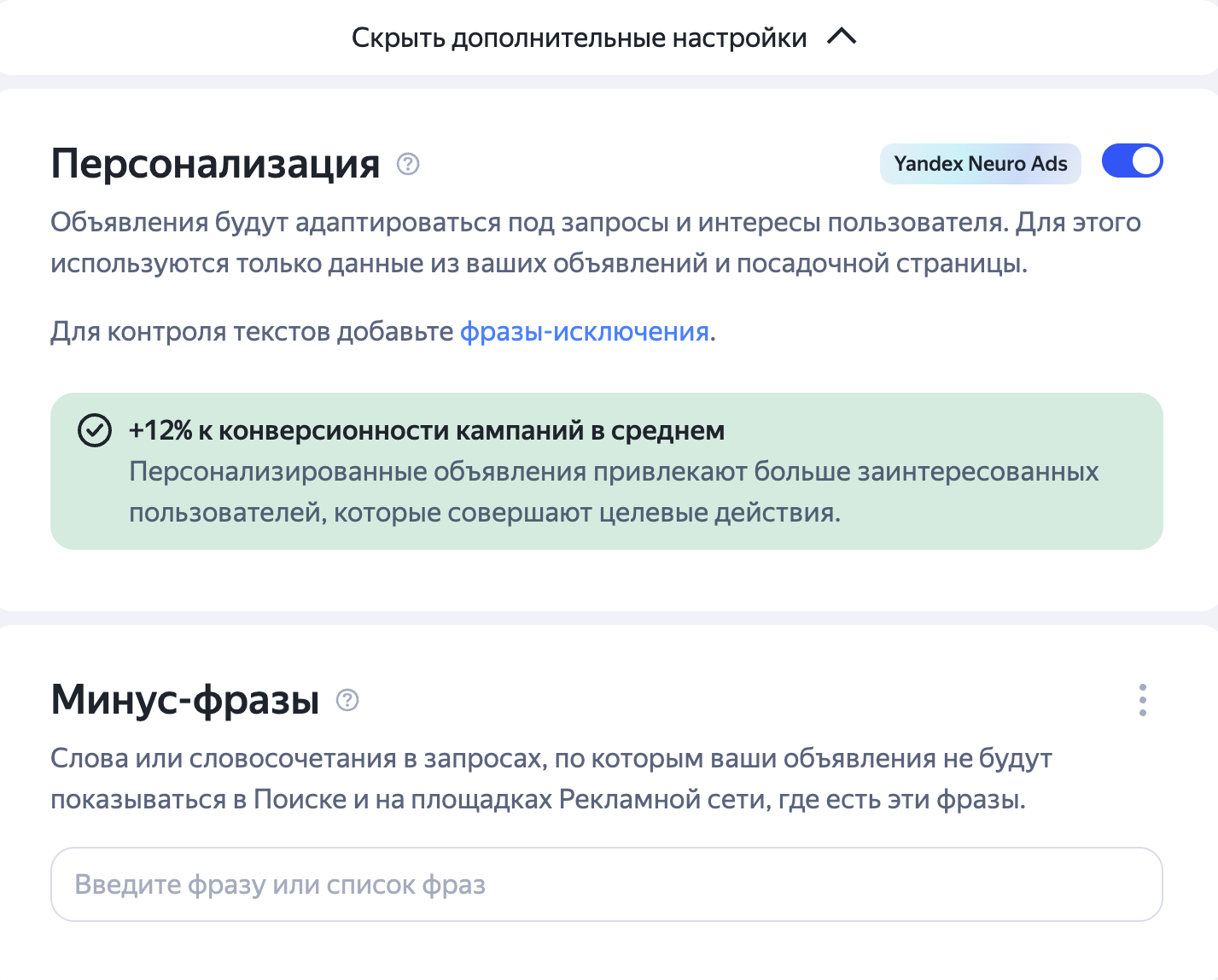Screen dimensions: 1218x980
Task: Click the upward chevron beside Скрыть дополнительные настройки
Action: pos(842,37)
